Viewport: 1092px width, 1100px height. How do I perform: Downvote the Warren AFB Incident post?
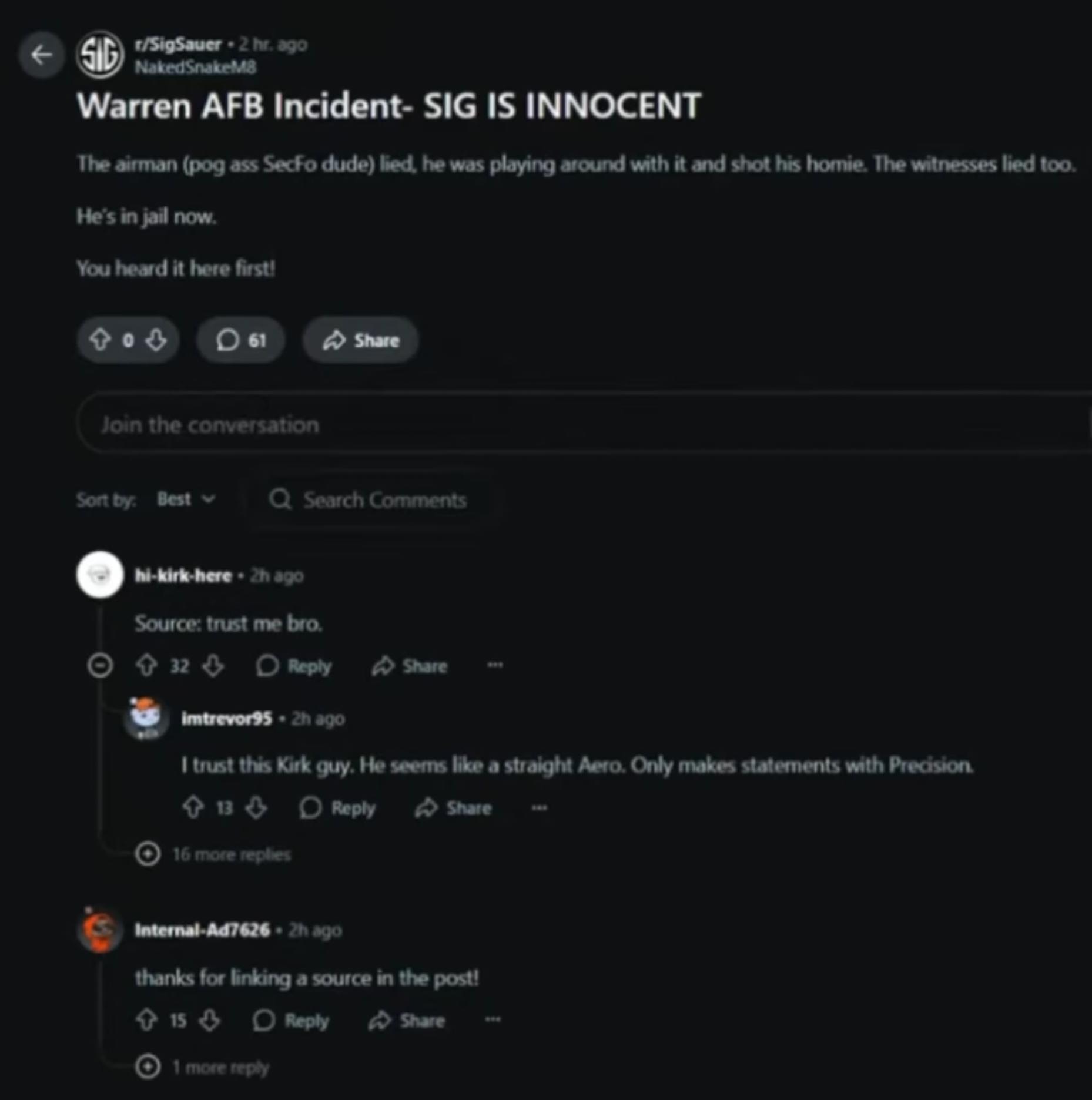coord(156,340)
